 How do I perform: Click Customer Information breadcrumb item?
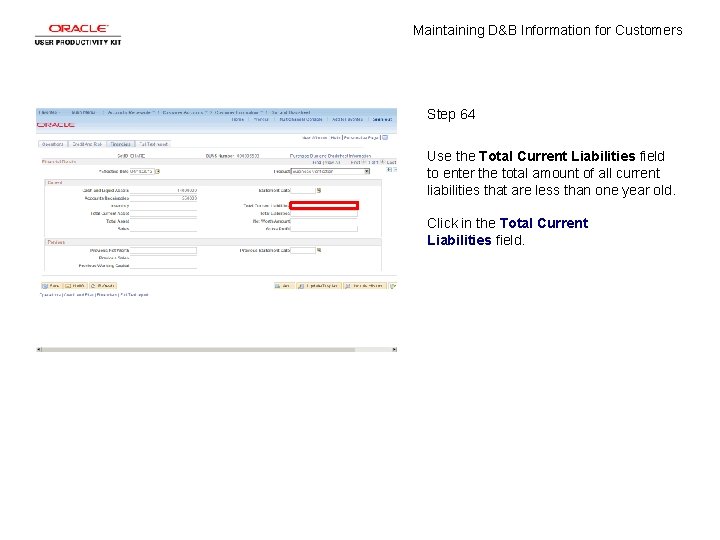tap(237, 112)
